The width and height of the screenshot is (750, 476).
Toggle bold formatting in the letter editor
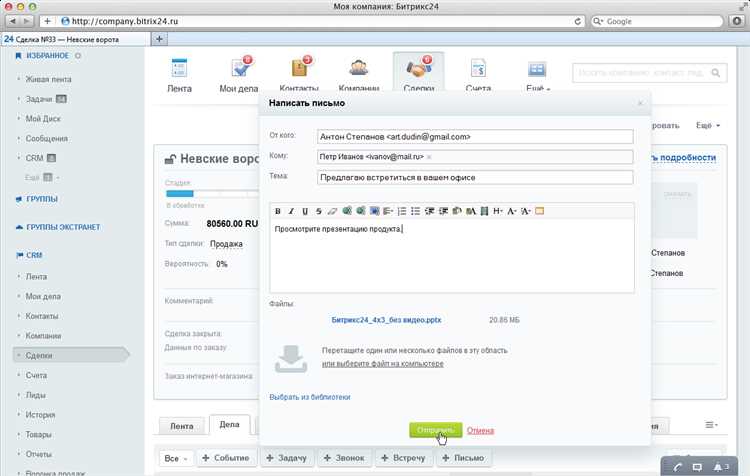[278, 211]
